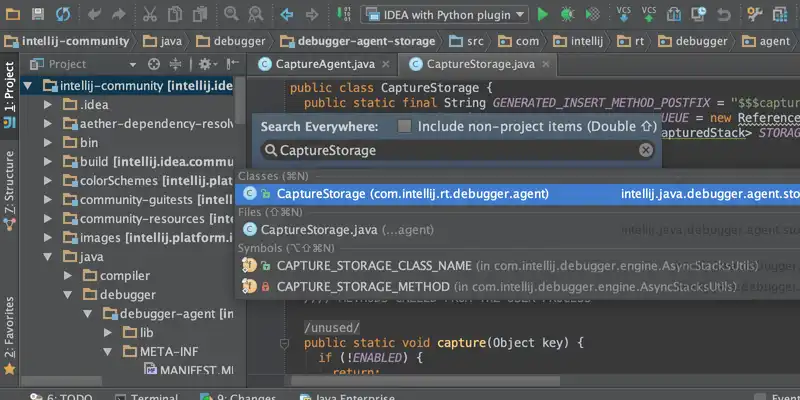Enable Include non-project items checkbox
Viewport: 800px width, 400px height.
coord(404,127)
